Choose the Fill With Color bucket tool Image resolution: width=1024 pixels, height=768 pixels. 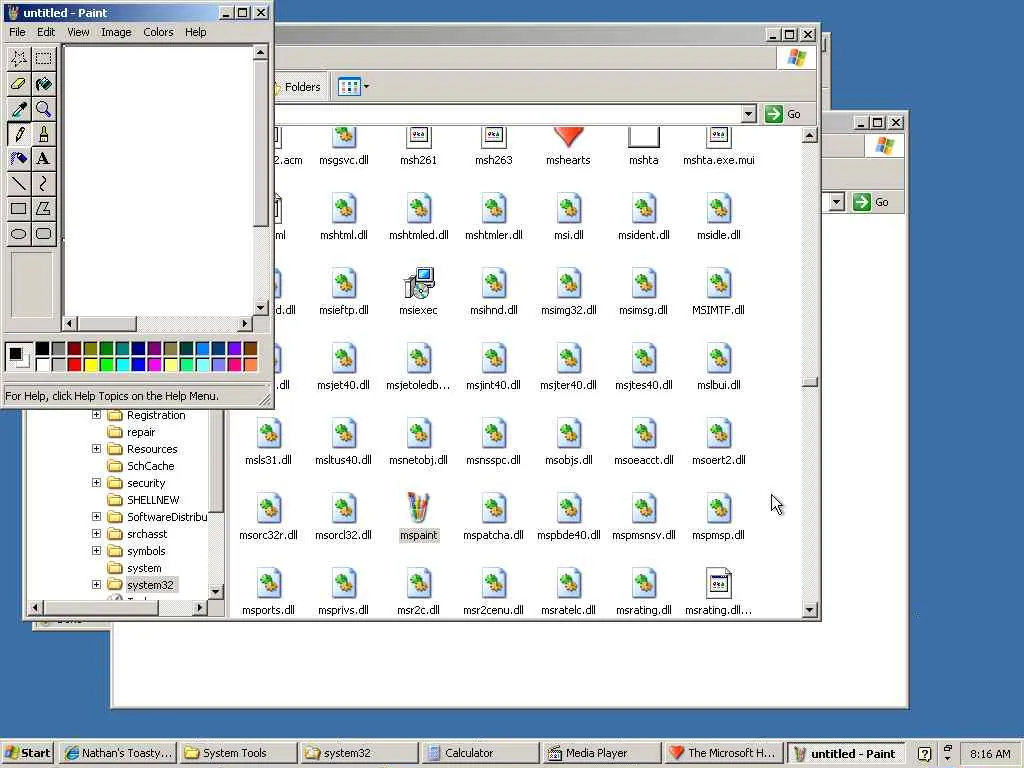(44, 84)
